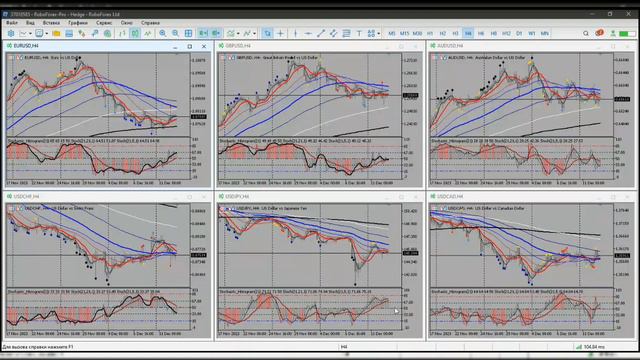Viewport: 640px width, 360px height.
Task: Toggle chart shift from right edge
Action: pos(216,33)
